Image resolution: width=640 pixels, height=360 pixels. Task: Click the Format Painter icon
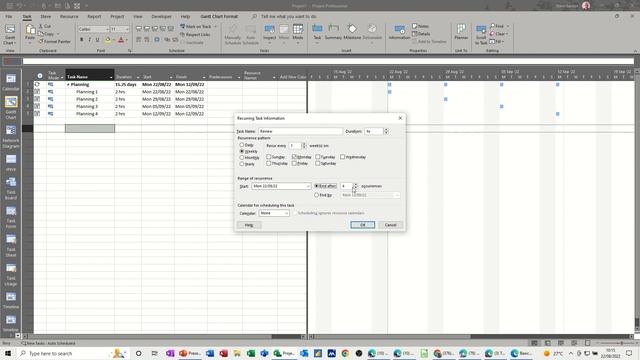pyautogui.click(x=54, y=41)
